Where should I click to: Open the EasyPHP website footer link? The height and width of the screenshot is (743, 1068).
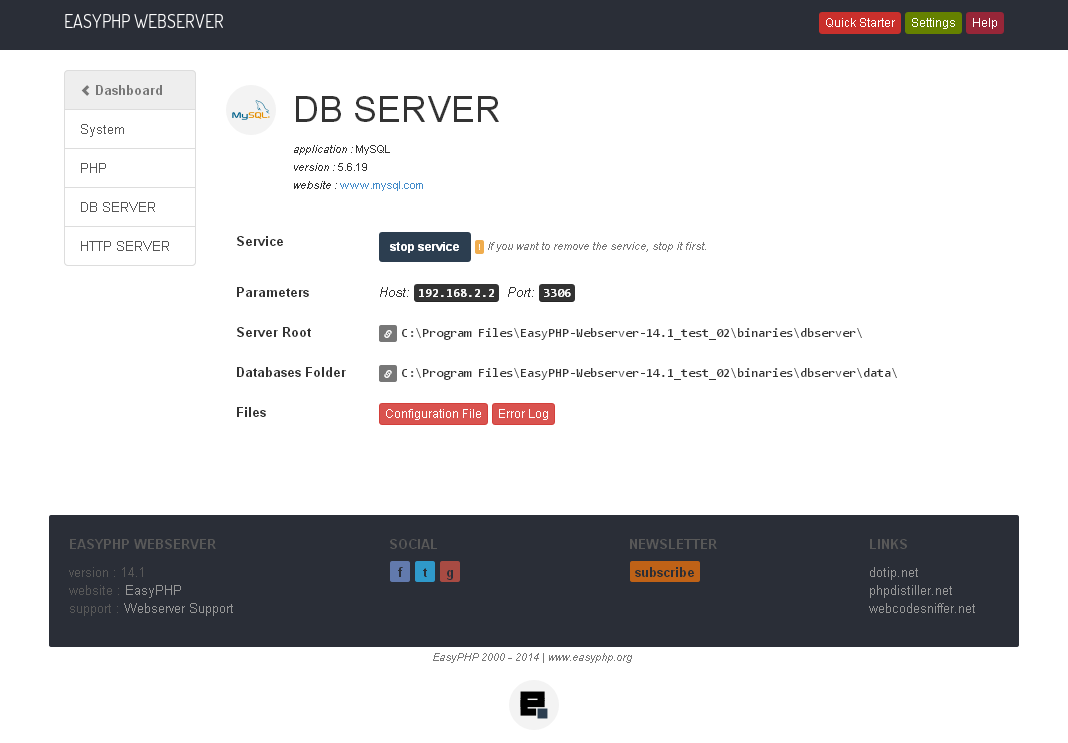click(x=153, y=590)
